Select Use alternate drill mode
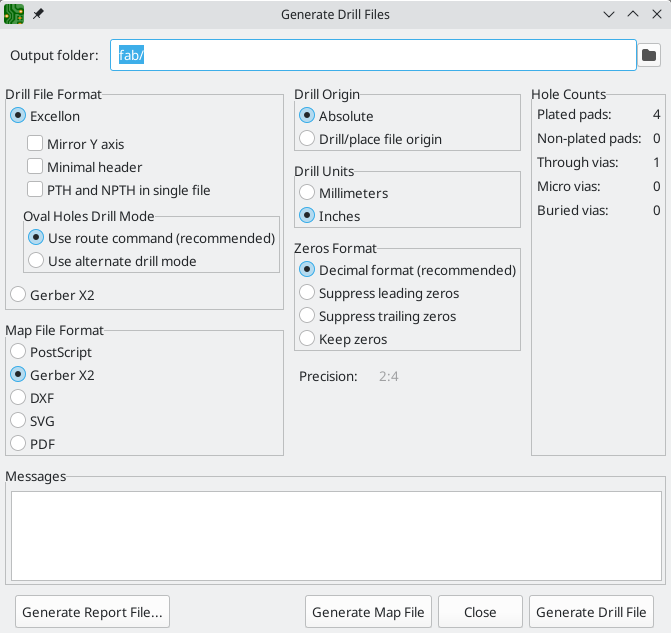This screenshot has height=633, width=671. pyautogui.click(x=112, y=261)
